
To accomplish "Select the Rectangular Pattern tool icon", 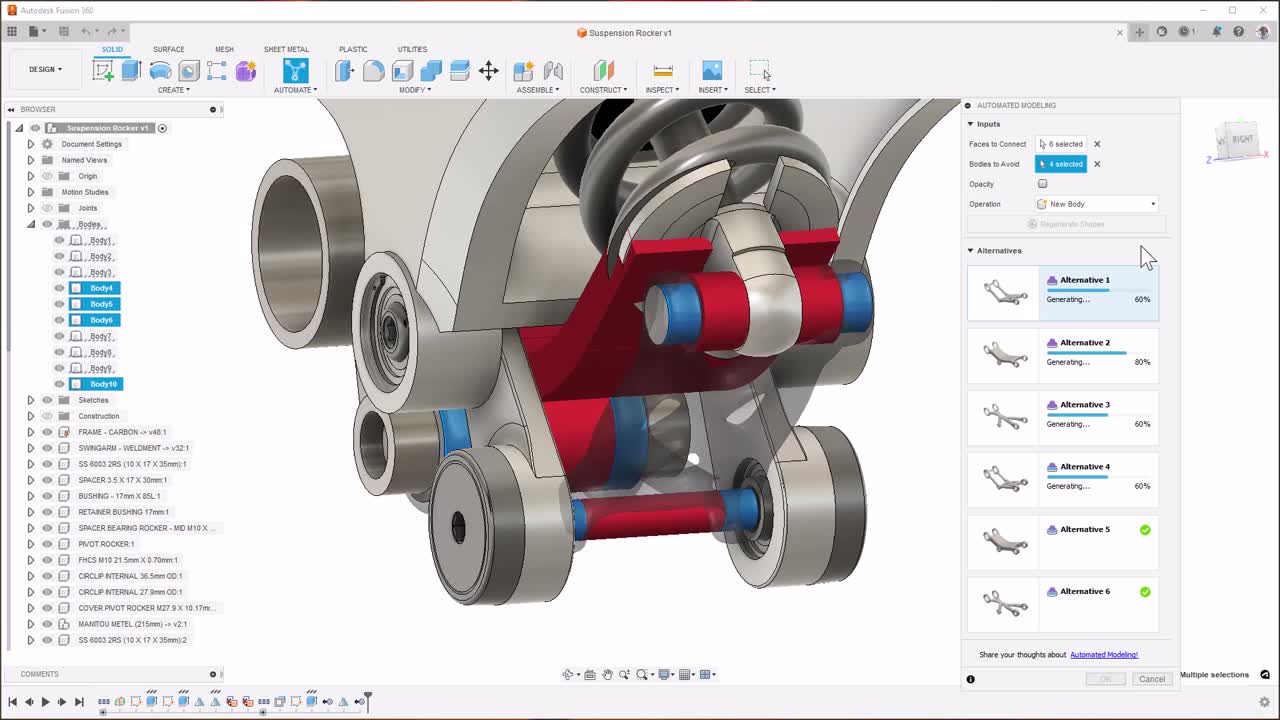I will [217, 70].
